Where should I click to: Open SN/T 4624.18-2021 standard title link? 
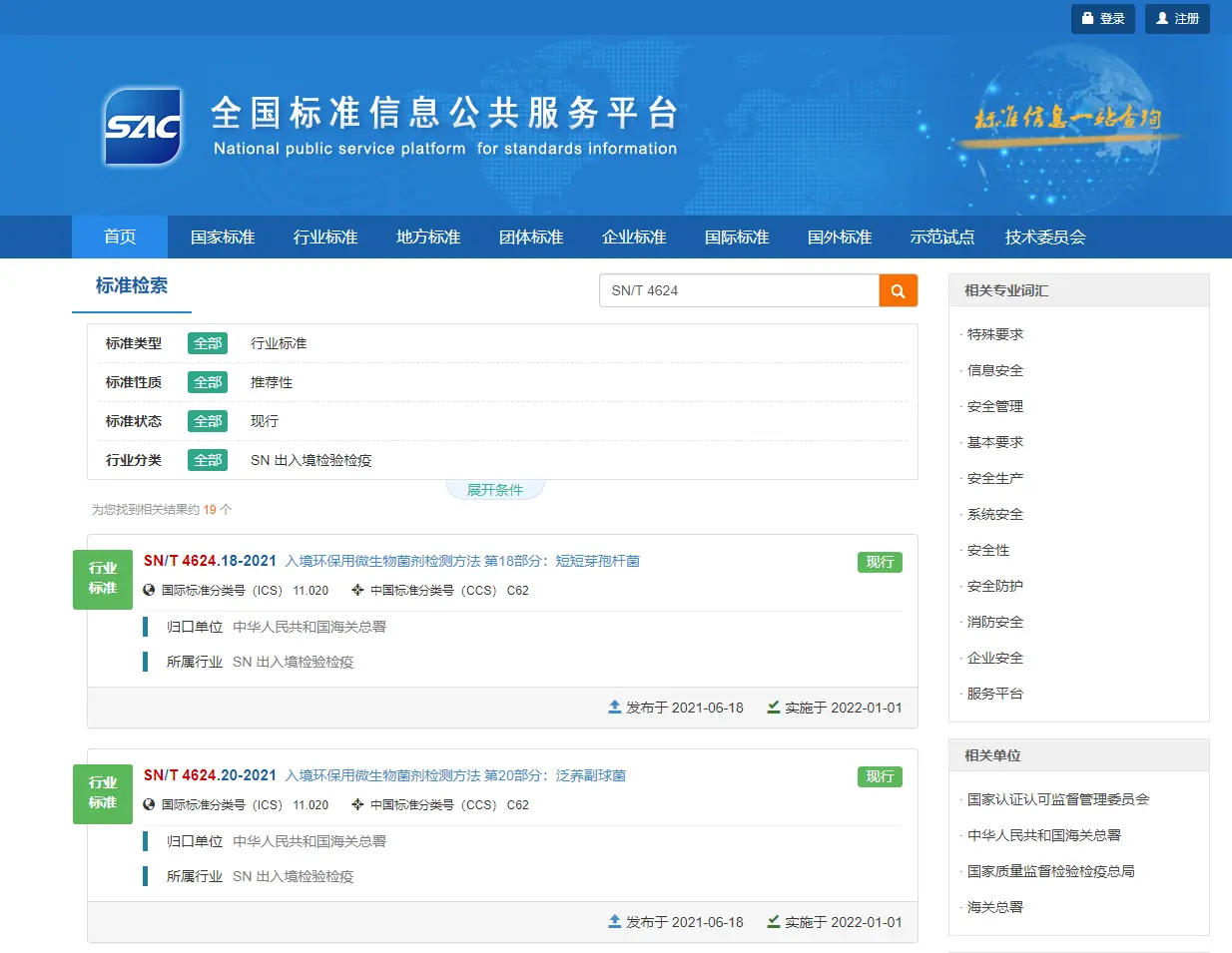(x=461, y=561)
